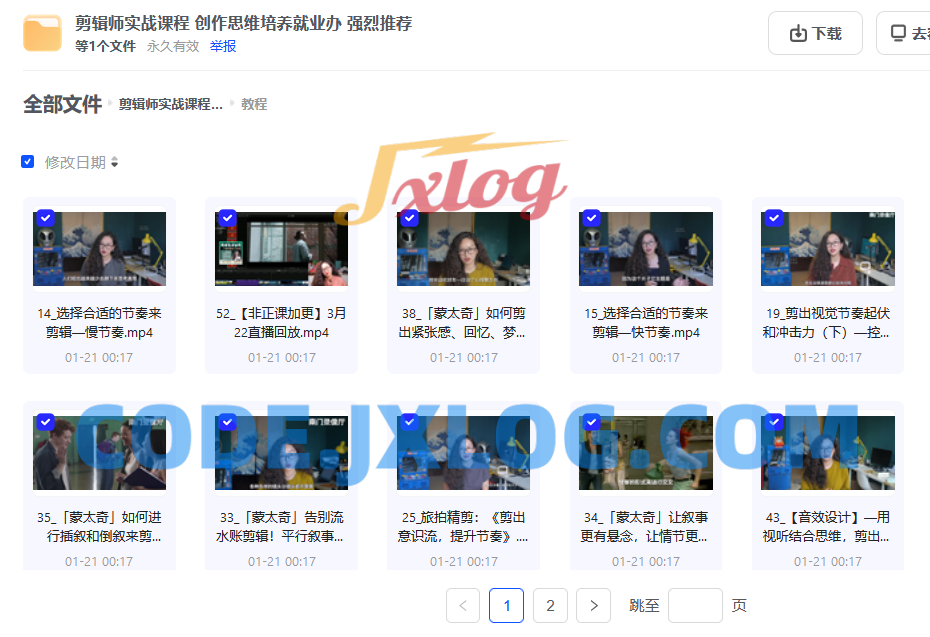
Task: Click the next page arrow in the pagination bar
Action: coord(593,605)
